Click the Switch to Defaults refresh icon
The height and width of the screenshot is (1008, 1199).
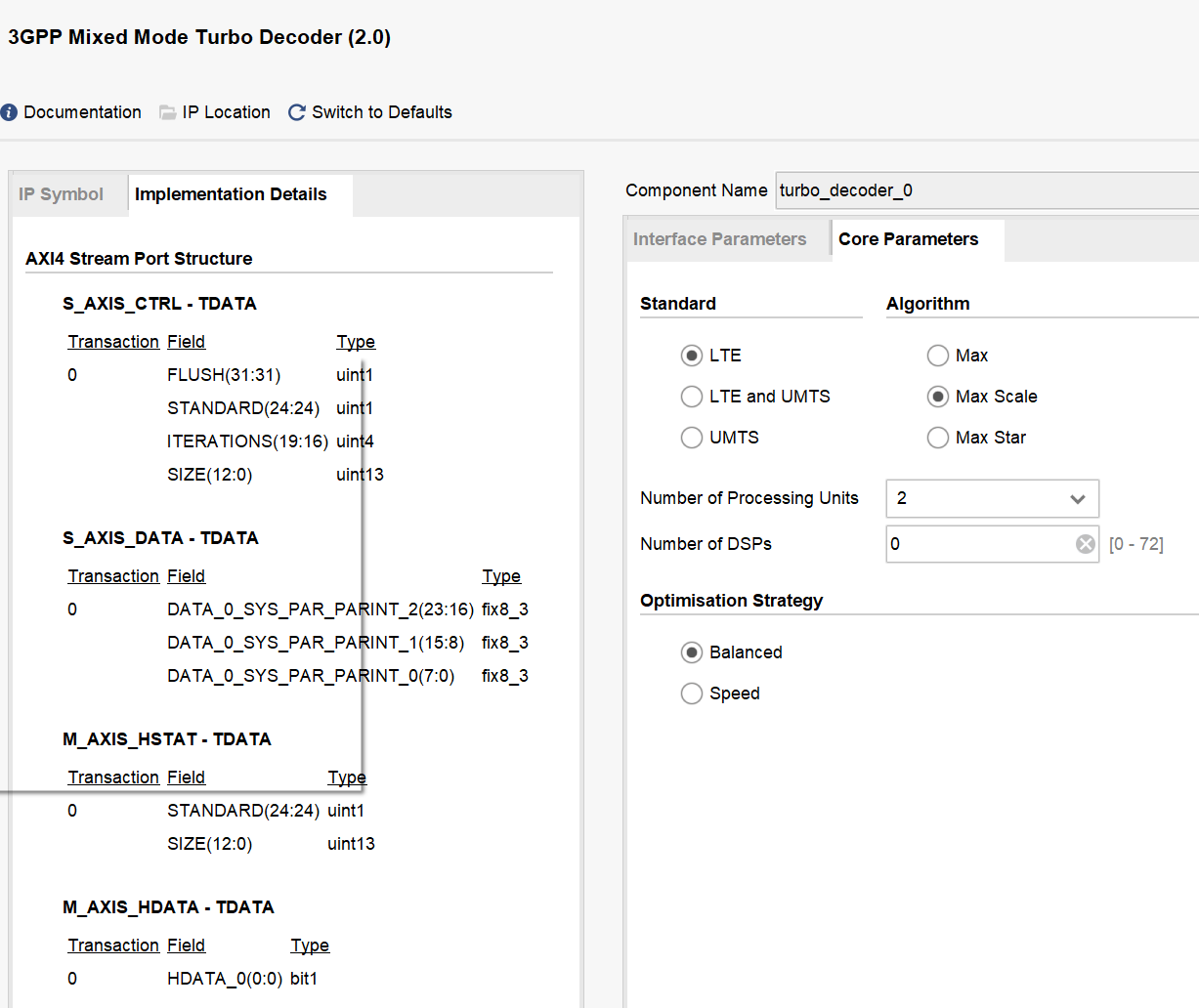tap(297, 112)
